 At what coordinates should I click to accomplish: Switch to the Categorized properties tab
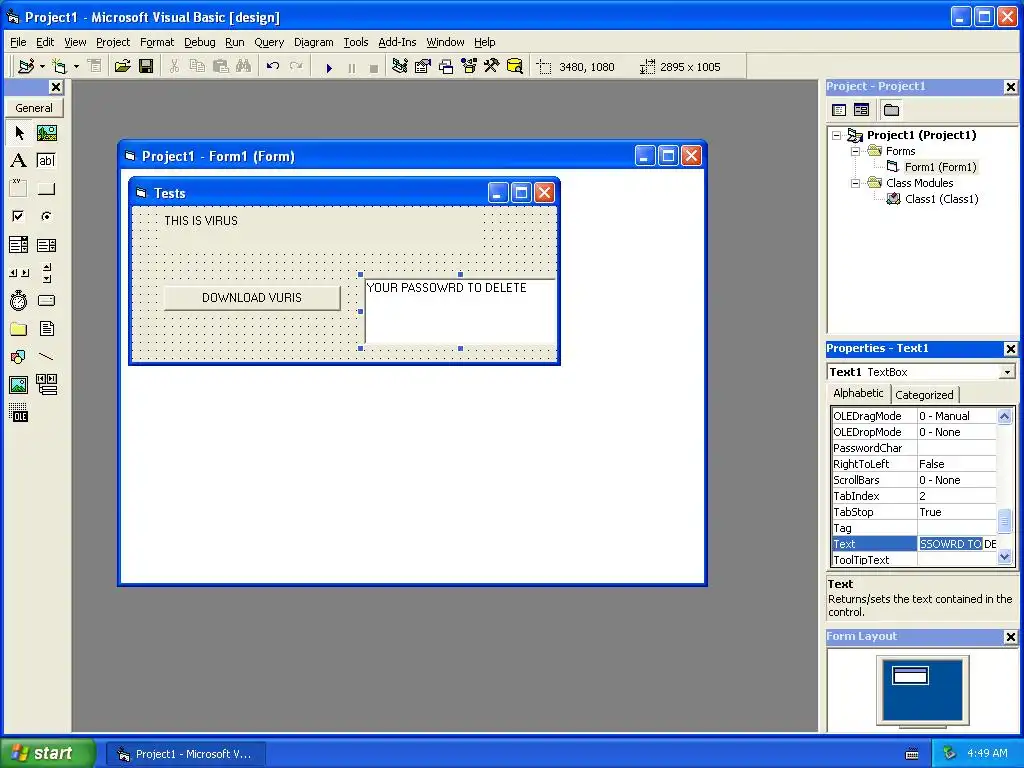tap(924, 394)
